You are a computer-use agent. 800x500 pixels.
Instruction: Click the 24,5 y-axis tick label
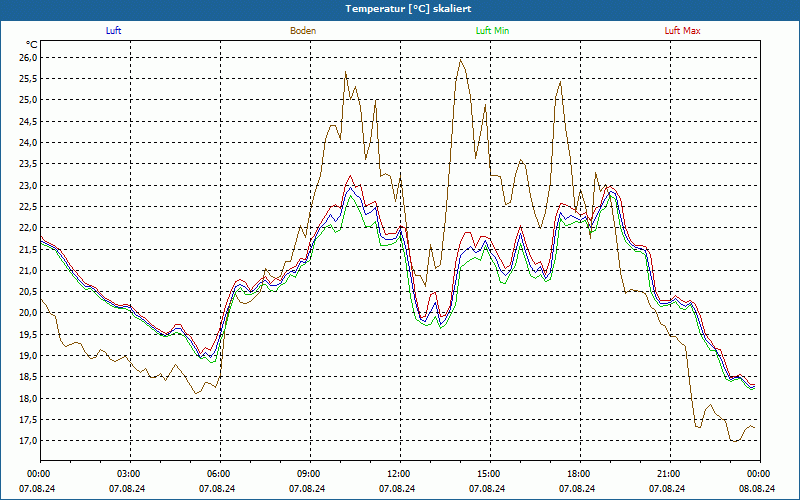(x=27, y=121)
